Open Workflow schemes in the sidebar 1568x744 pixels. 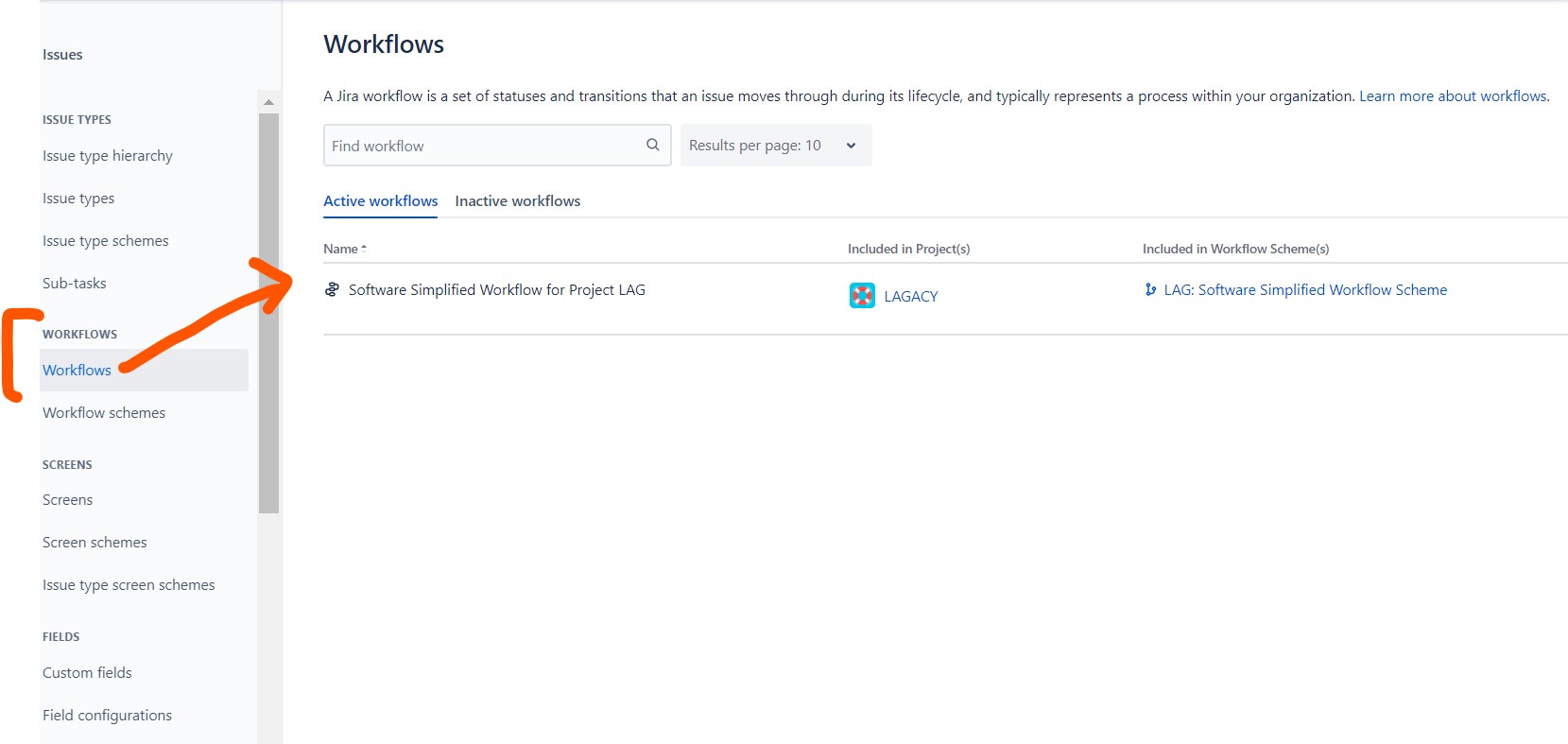tap(104, 413)
